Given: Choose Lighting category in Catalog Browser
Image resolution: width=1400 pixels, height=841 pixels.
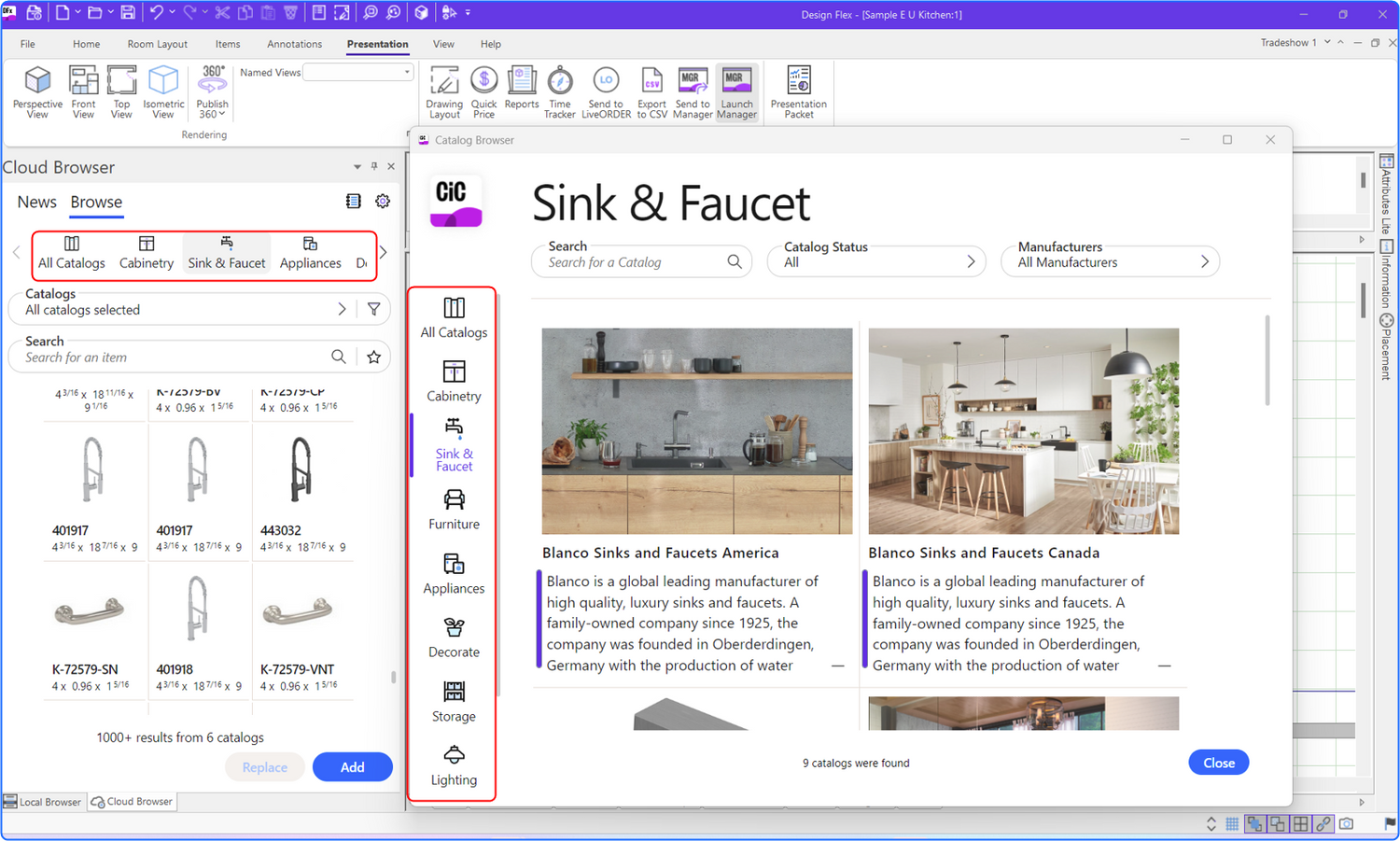Looking at the screenshot, I should pos(454,765).
